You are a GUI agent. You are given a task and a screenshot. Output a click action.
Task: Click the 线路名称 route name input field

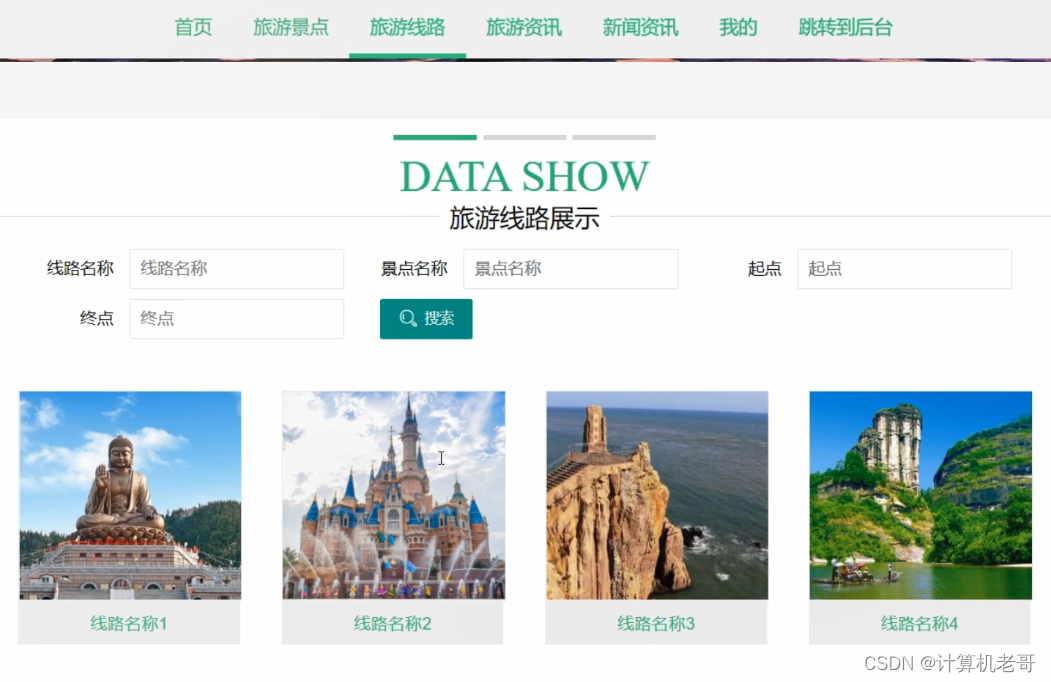(236, 269)
